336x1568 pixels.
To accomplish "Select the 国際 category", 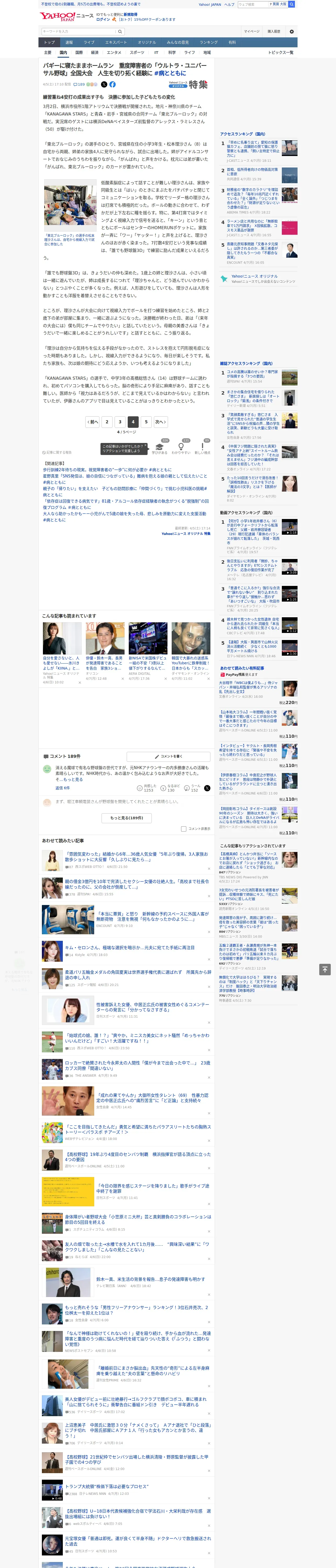I will coord(79,52).
